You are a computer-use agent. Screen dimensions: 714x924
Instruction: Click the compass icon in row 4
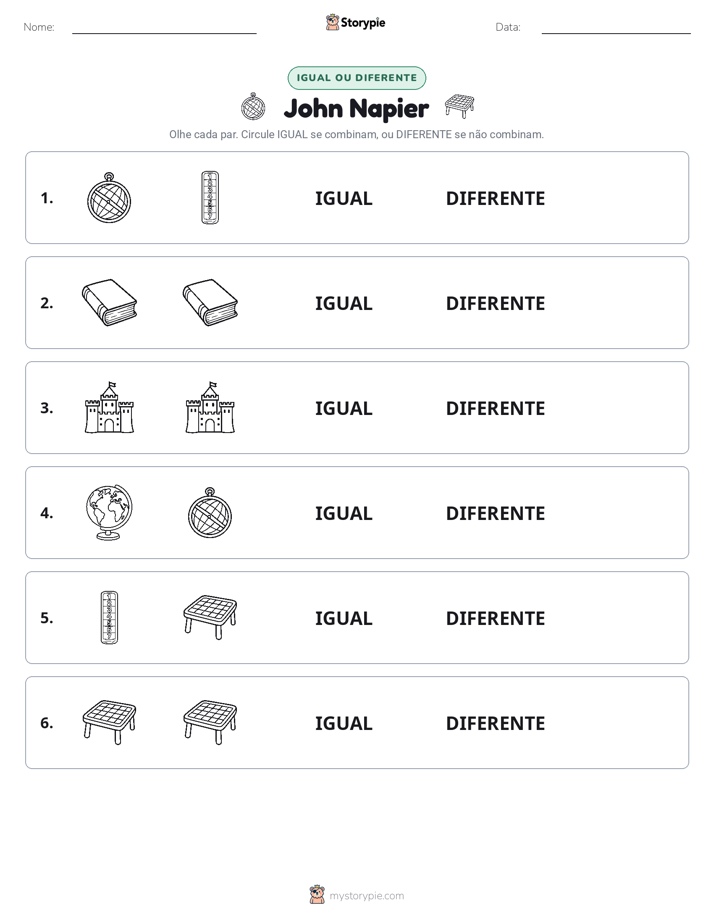(210, 513)
